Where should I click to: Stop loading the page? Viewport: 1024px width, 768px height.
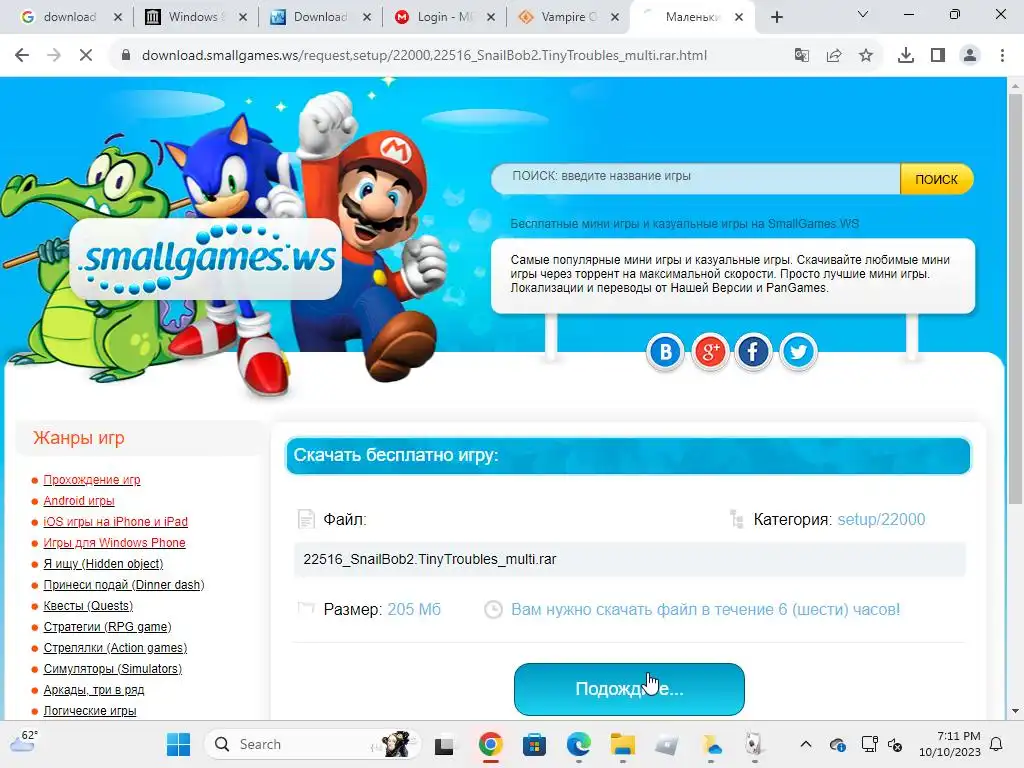85,56
